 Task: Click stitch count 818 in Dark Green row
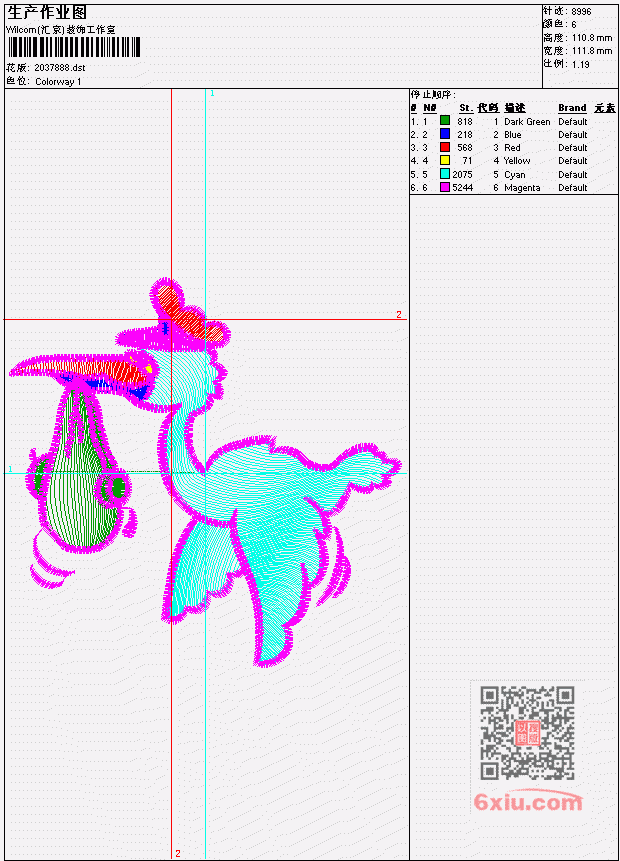[465, 122]
